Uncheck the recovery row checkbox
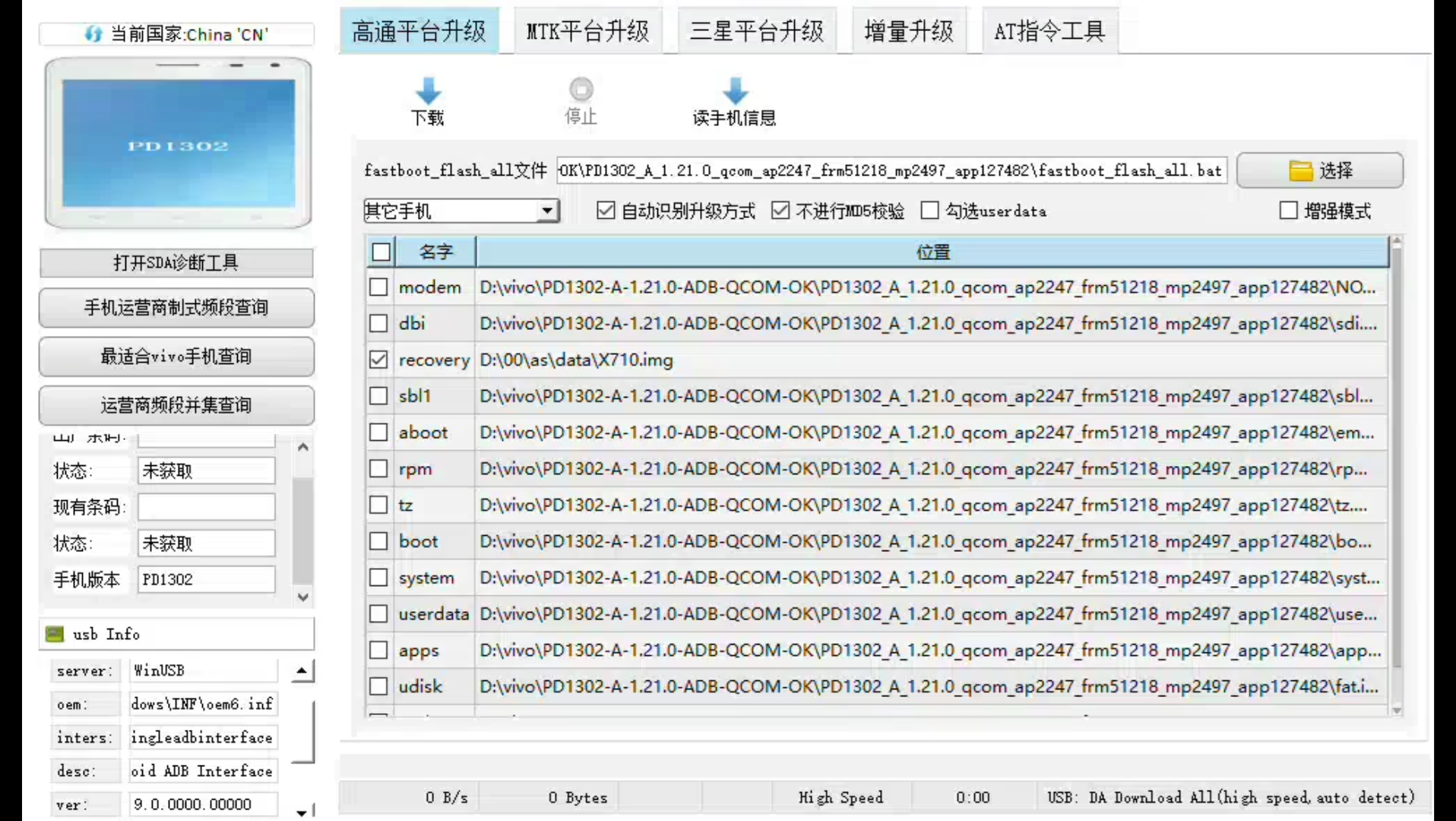1456x821 pixels. (x=378, y=359)
